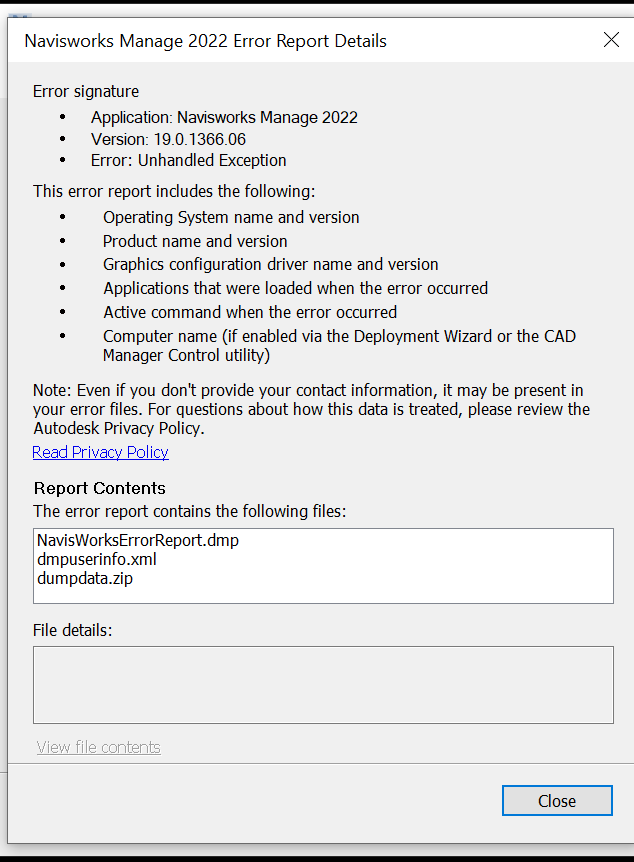634x862 pixels.
Task: Click the Graphics configuration driver item
Action: coord(270,264)
